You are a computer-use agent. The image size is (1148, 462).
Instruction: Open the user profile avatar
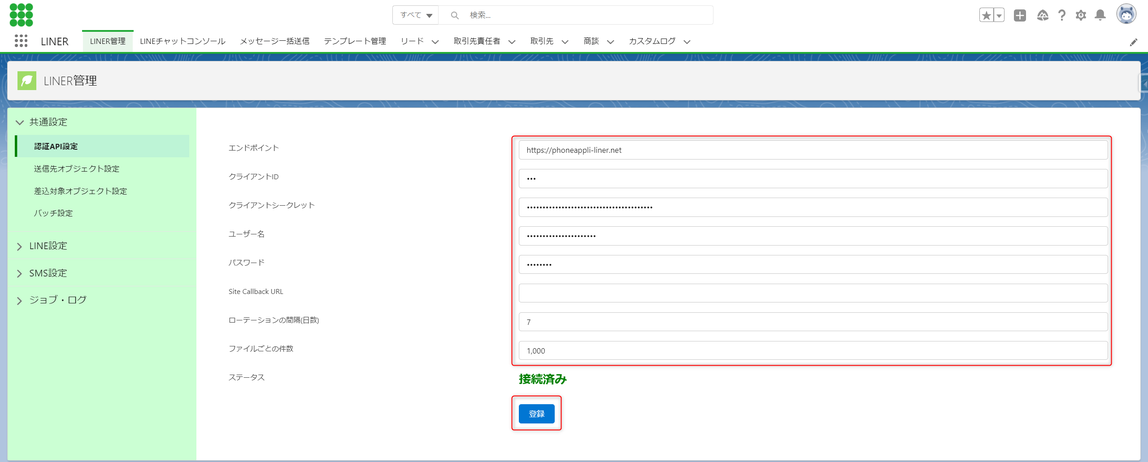pyautogui.click(x=1127, y=15)
